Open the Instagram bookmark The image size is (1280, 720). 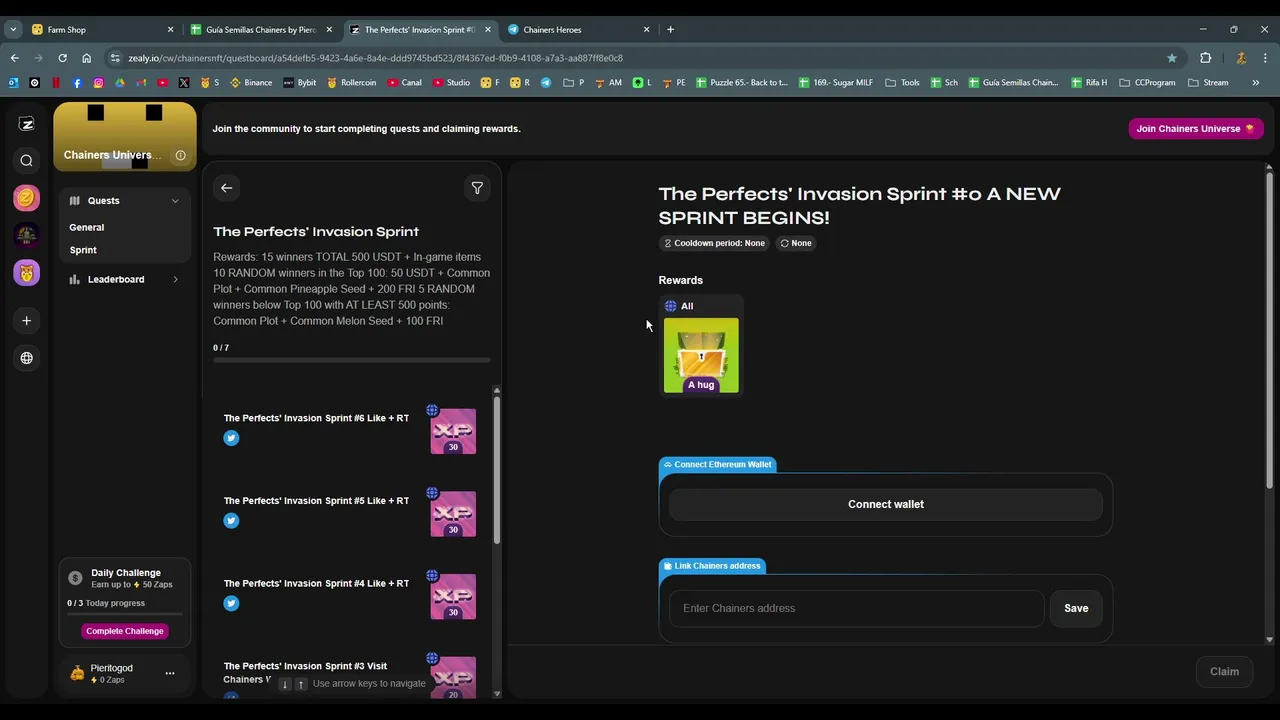(x=98, y=83)
